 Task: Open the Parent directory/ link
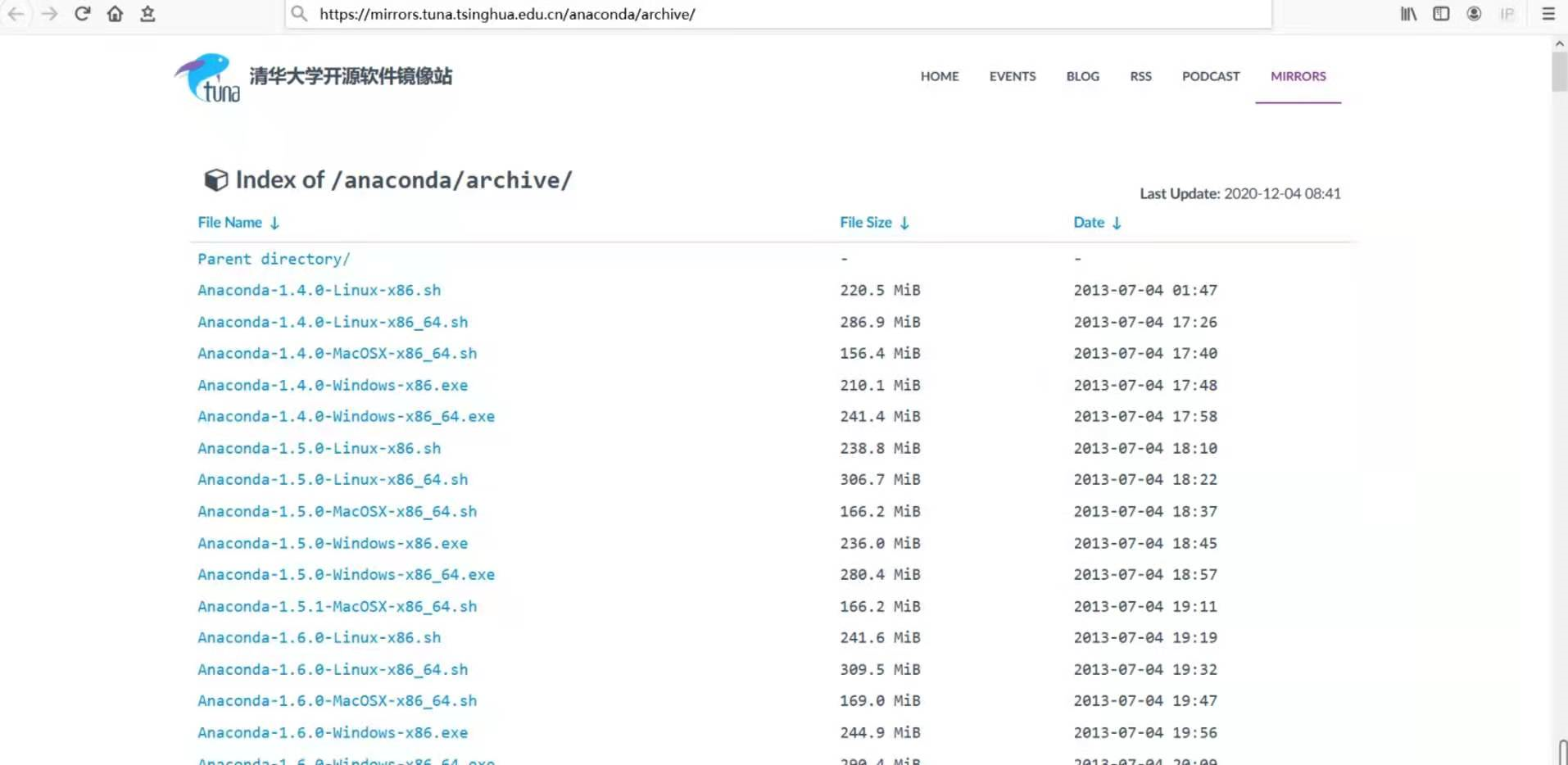274,259
